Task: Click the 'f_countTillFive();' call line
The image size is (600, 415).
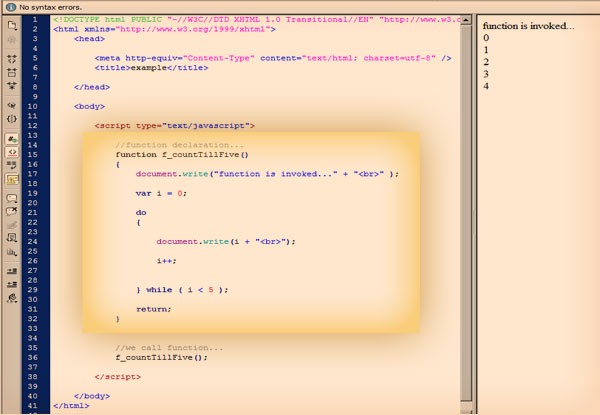Action: coord(161,357)
